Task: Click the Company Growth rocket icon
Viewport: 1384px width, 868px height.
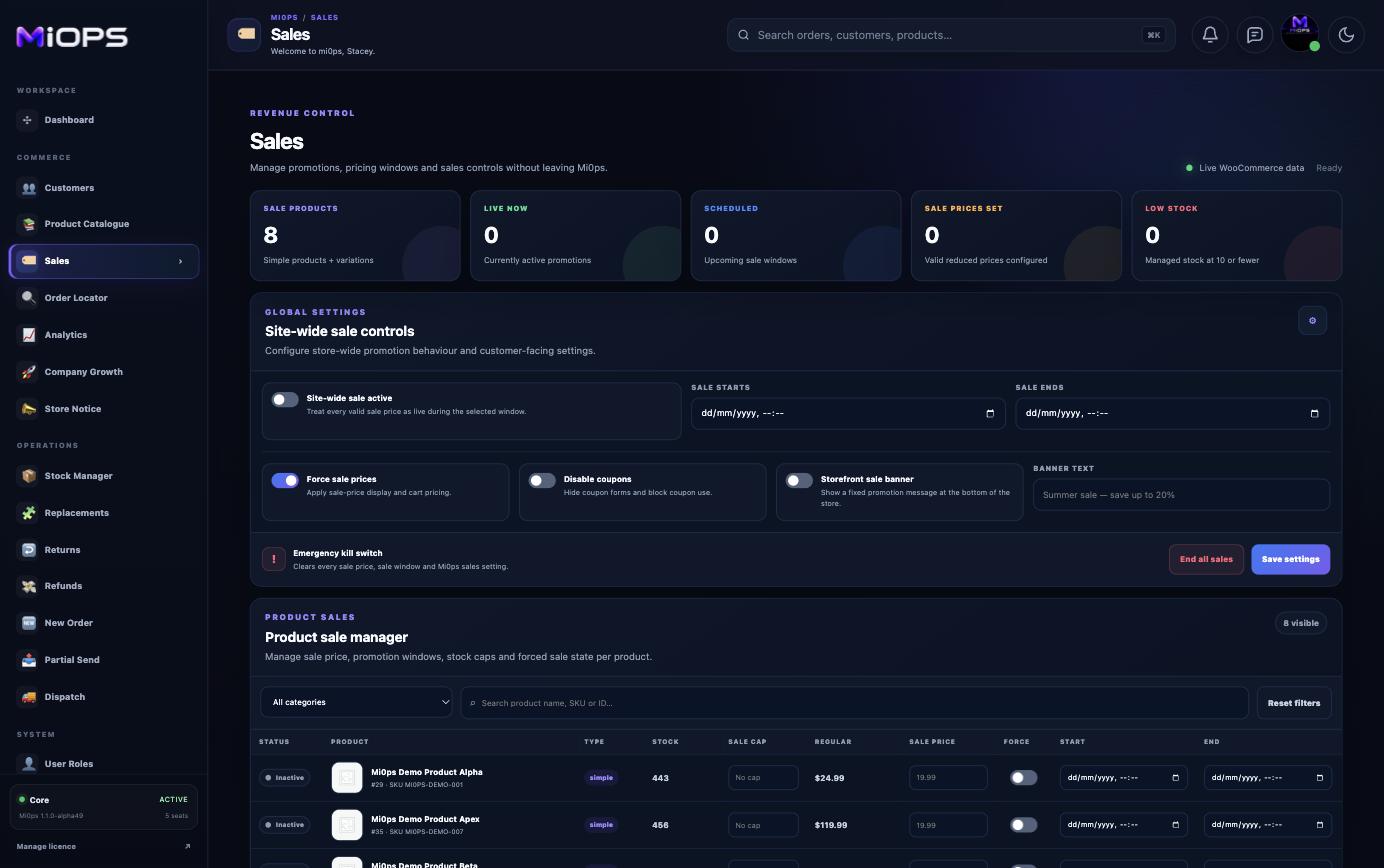Action: click(28, 372)
